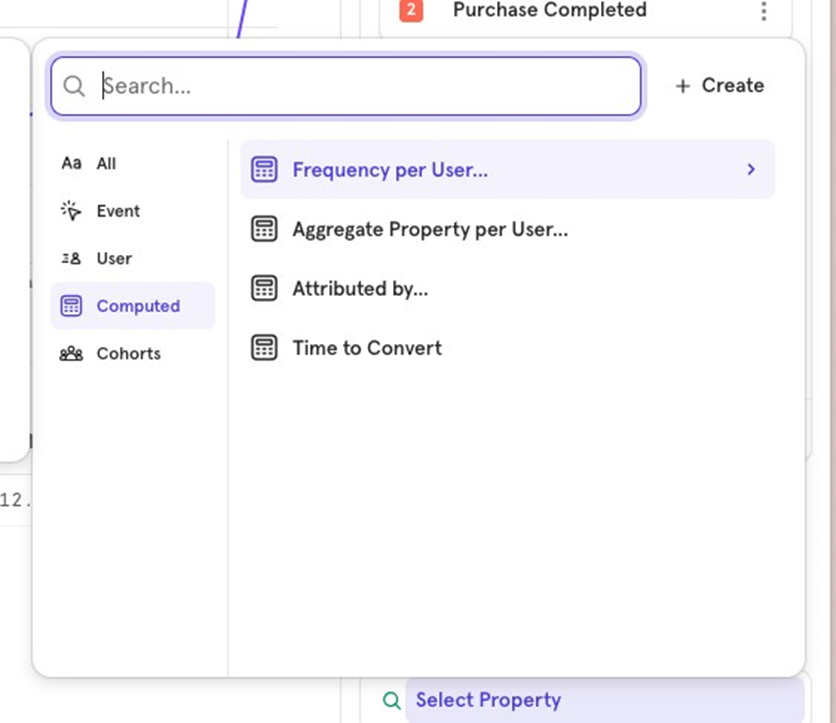Switch to the User category
Viewport: 836px width, 723px height.
point(113,258)
